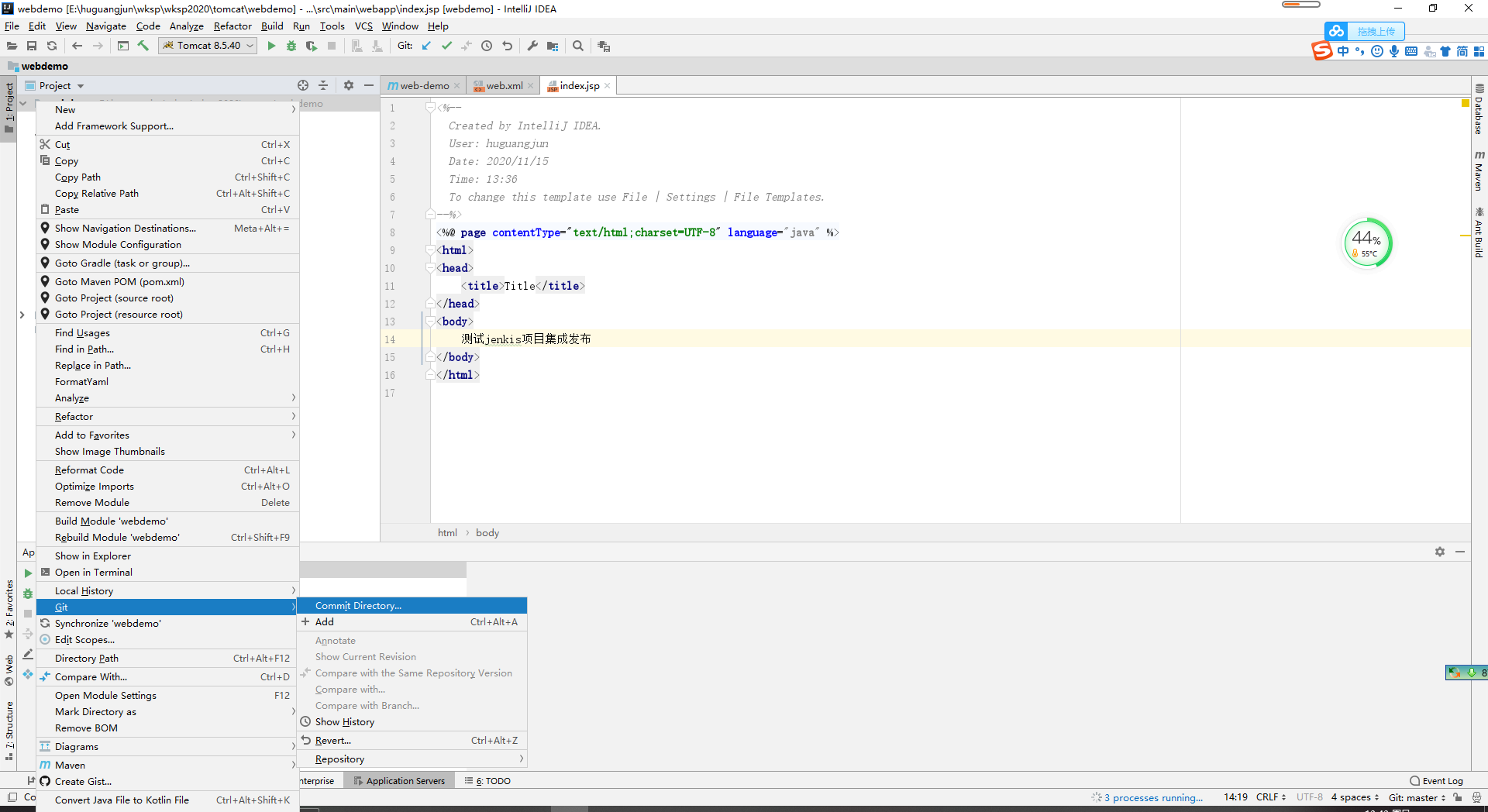Open Settings via the wrench icon
Viewport: 1488px width, 812px height.
tap(532, 46)
